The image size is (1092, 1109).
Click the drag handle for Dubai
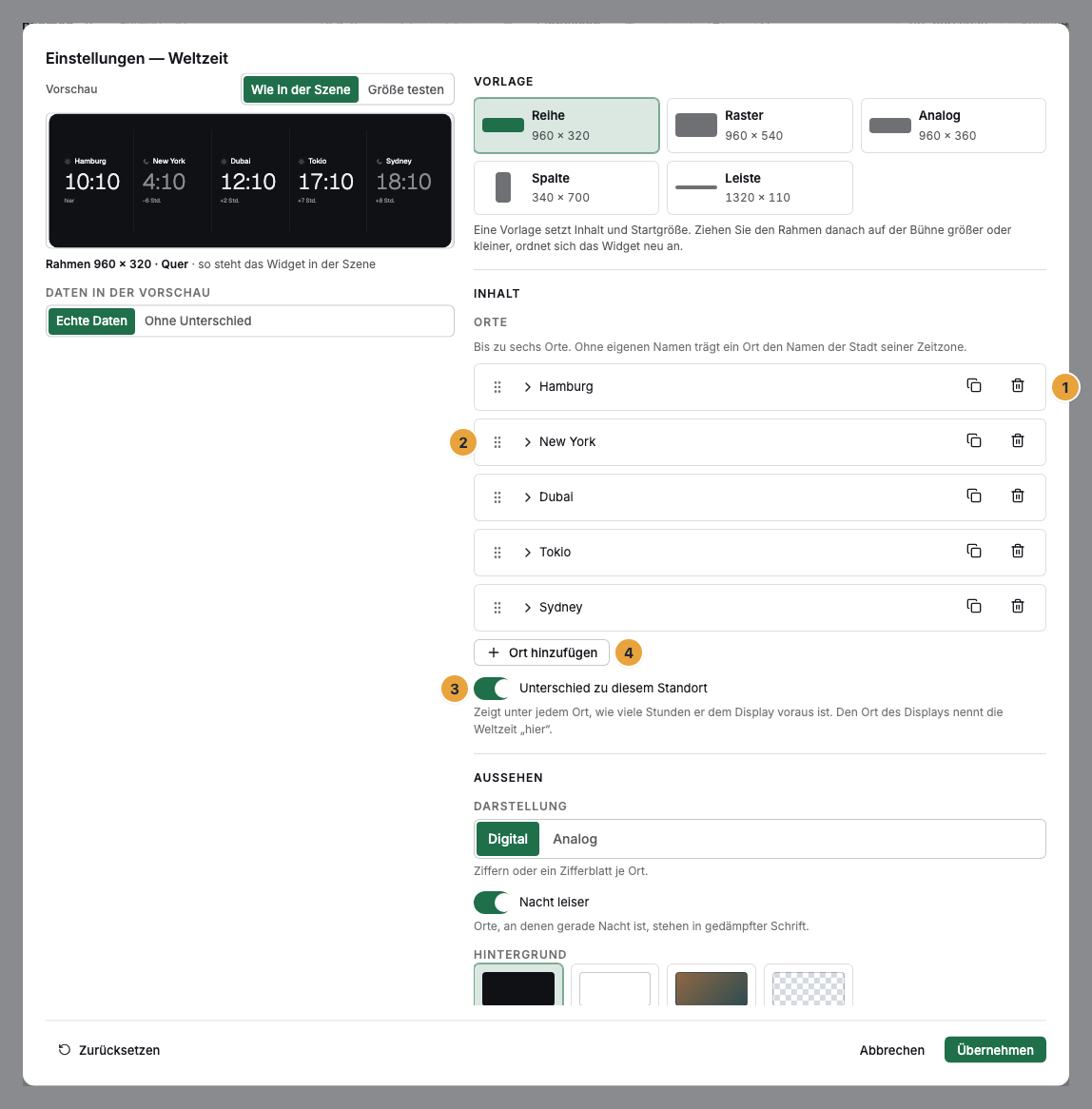point(497,497)
